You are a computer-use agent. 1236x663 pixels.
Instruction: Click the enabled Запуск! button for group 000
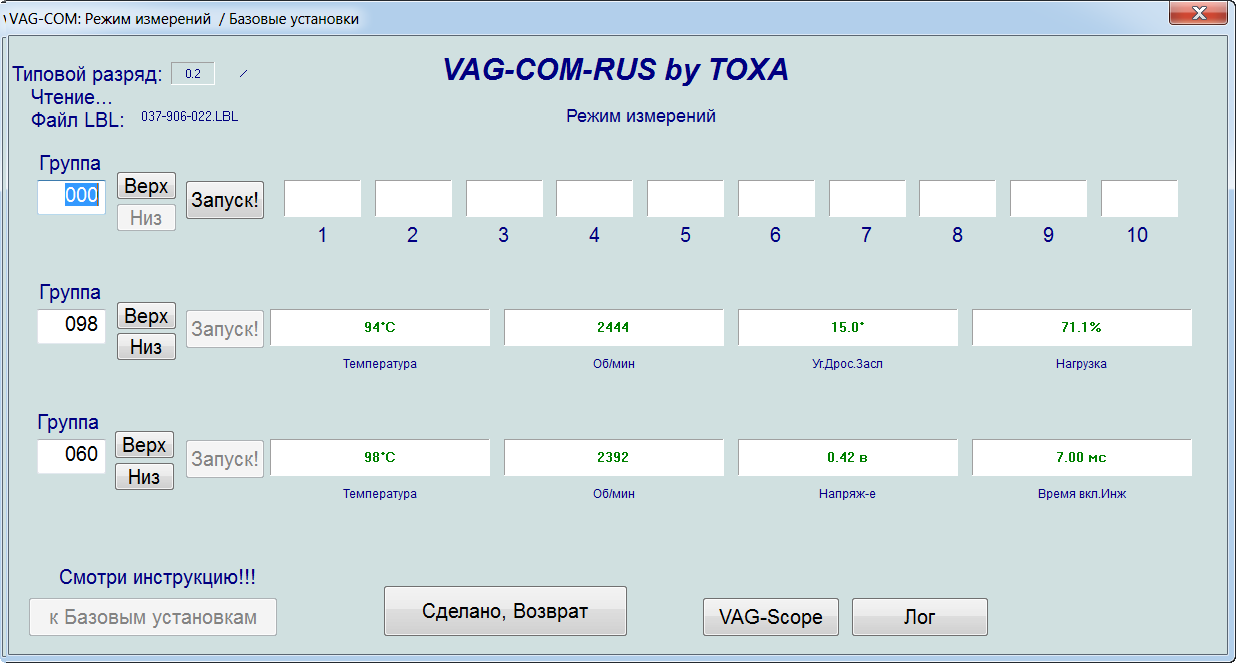225,199
